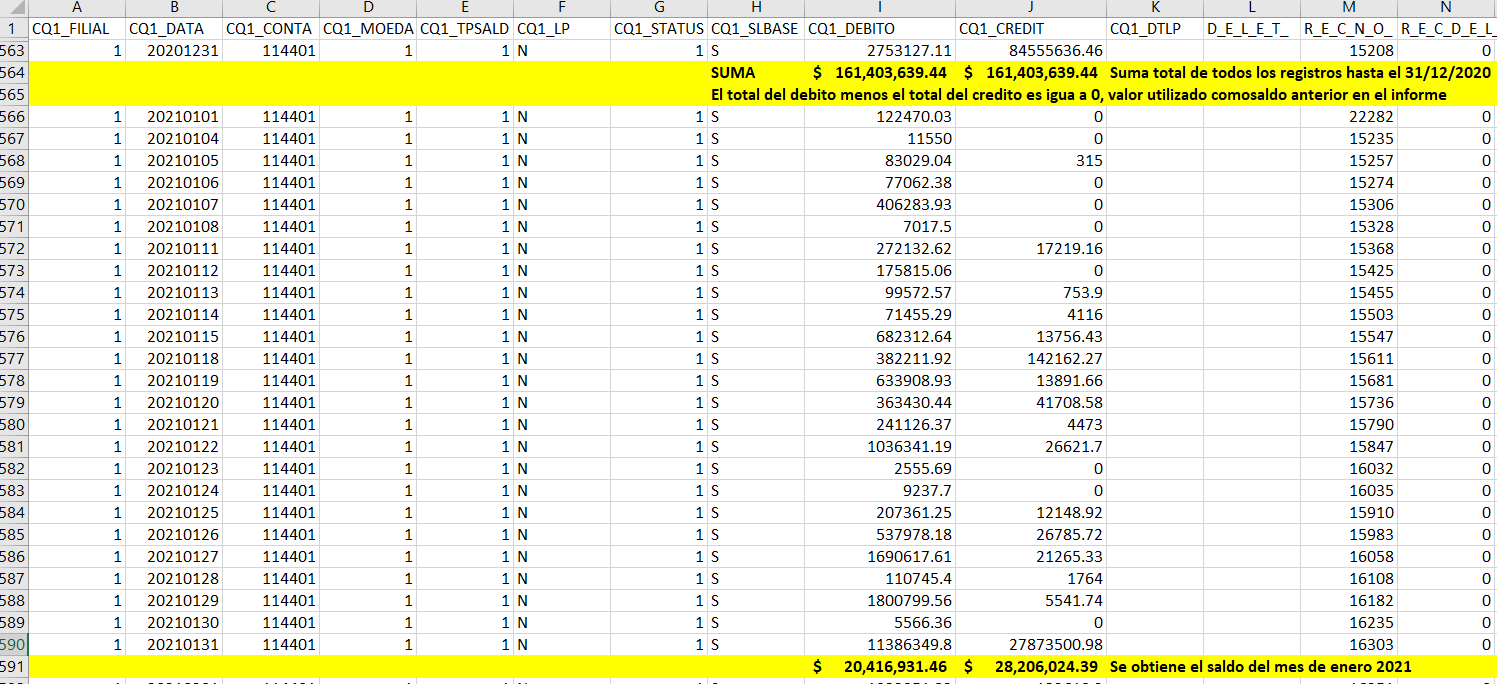Click the CQ1_CONTA header cell
This screenshot has width=1497, height=684.
click(x=271, y=29)
